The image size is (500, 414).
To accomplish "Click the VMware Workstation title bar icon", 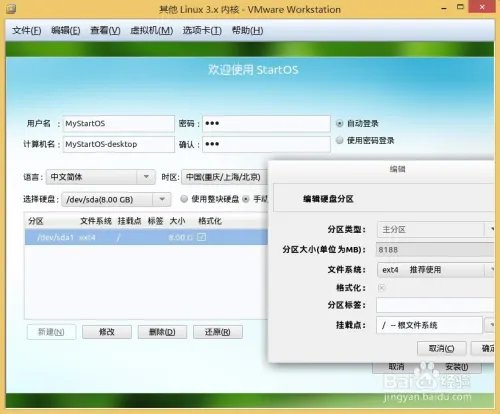I will [11, 9].
